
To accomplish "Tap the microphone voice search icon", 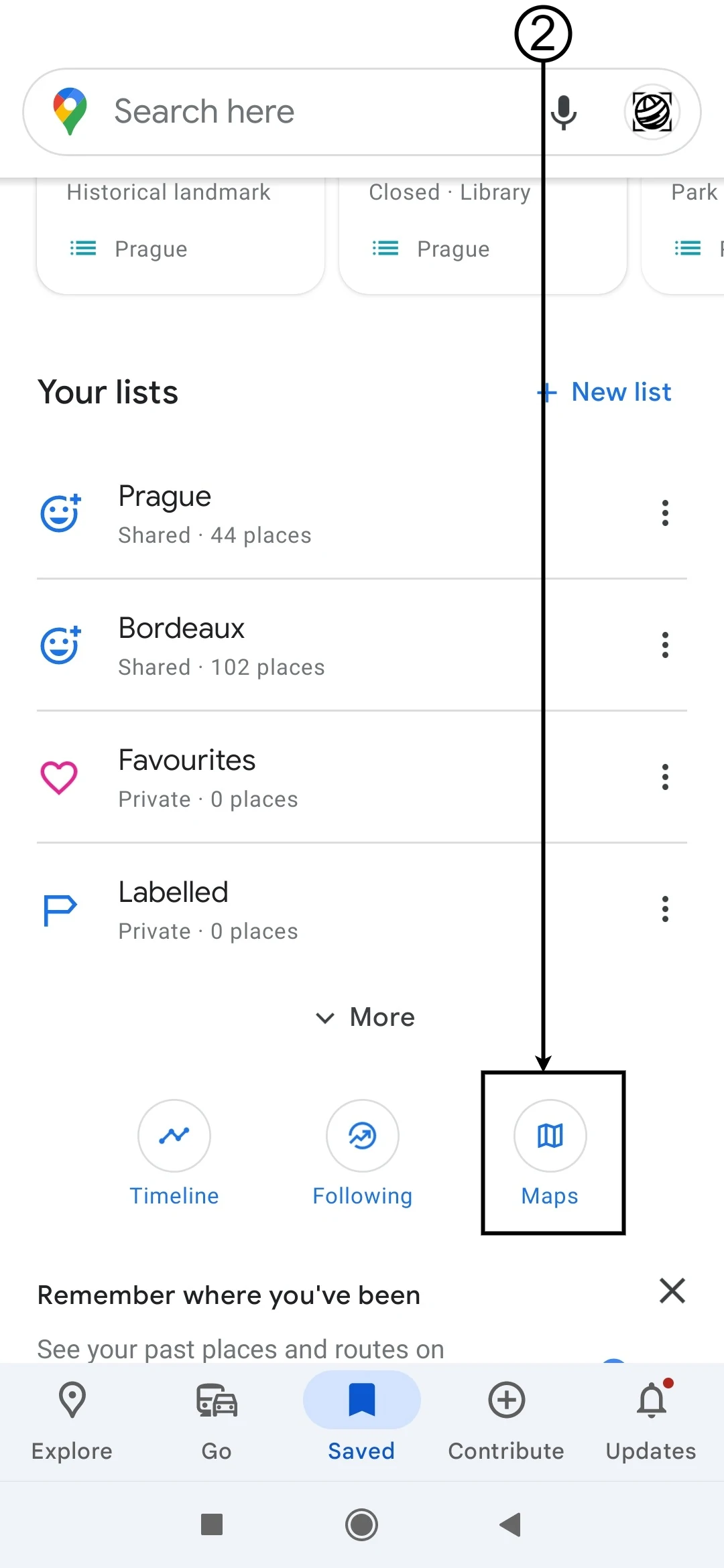I will [564, 112].
